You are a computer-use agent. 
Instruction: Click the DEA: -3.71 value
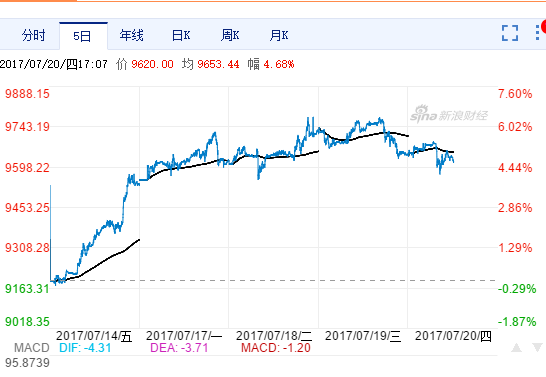179,348
